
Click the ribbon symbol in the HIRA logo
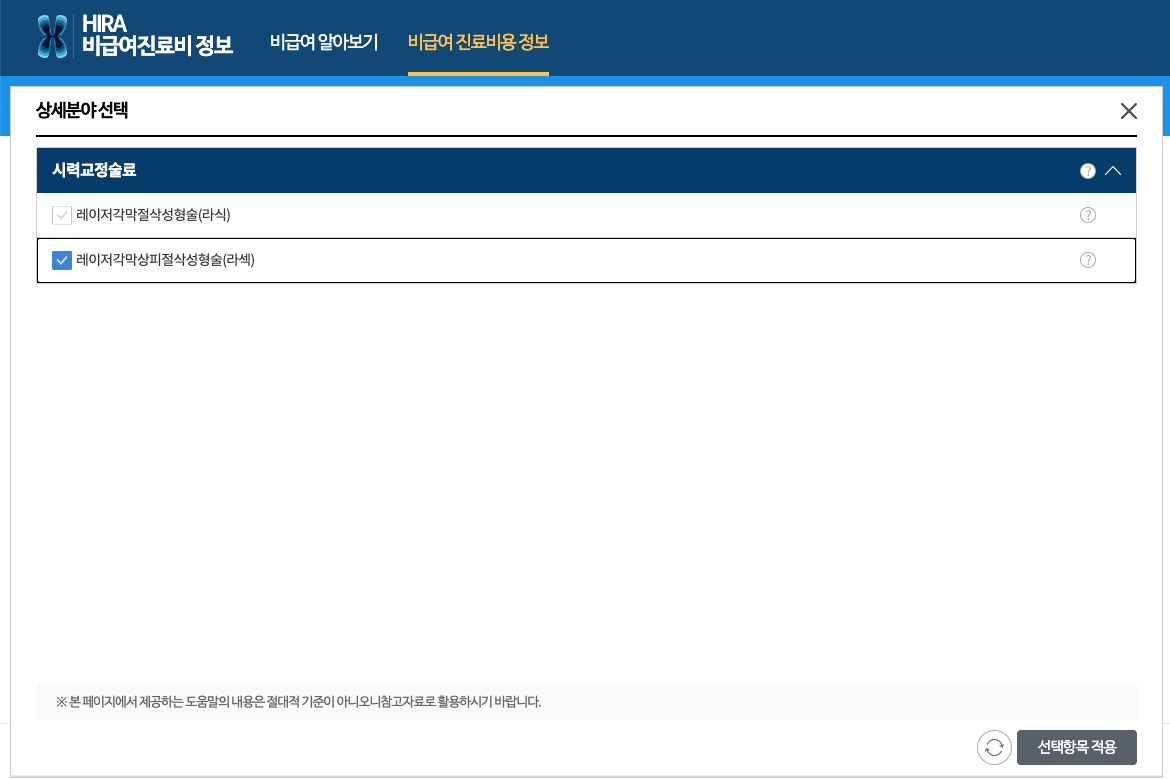click(x=51, y=37)
